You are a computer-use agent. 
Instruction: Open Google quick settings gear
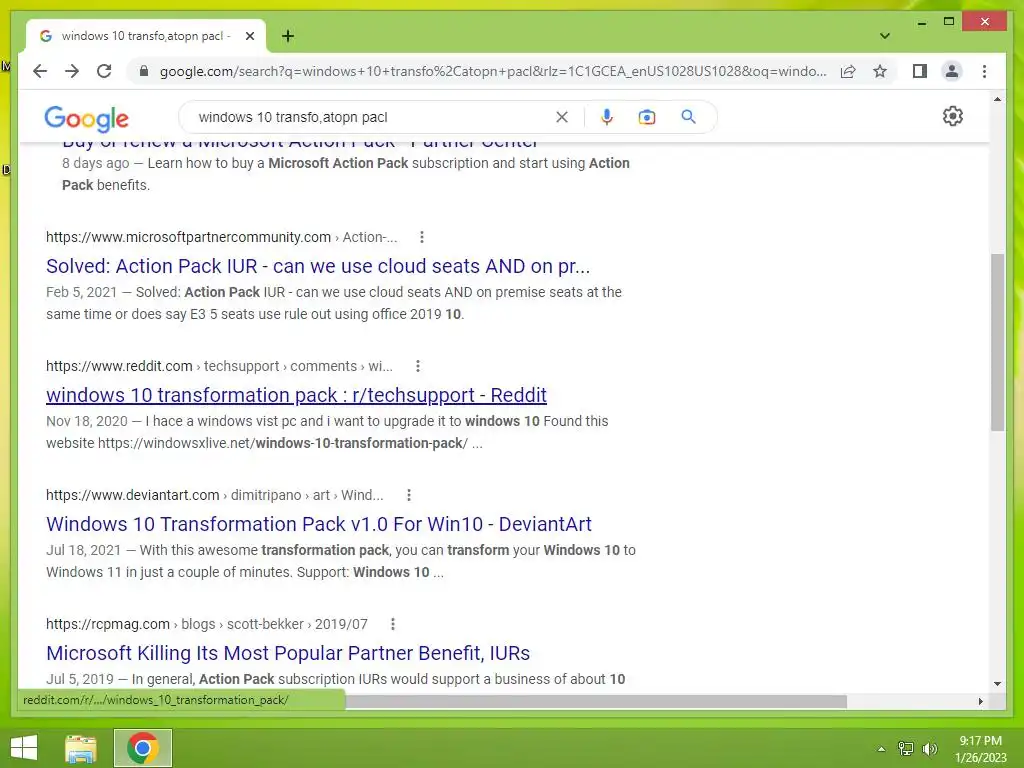coord(952,116)
